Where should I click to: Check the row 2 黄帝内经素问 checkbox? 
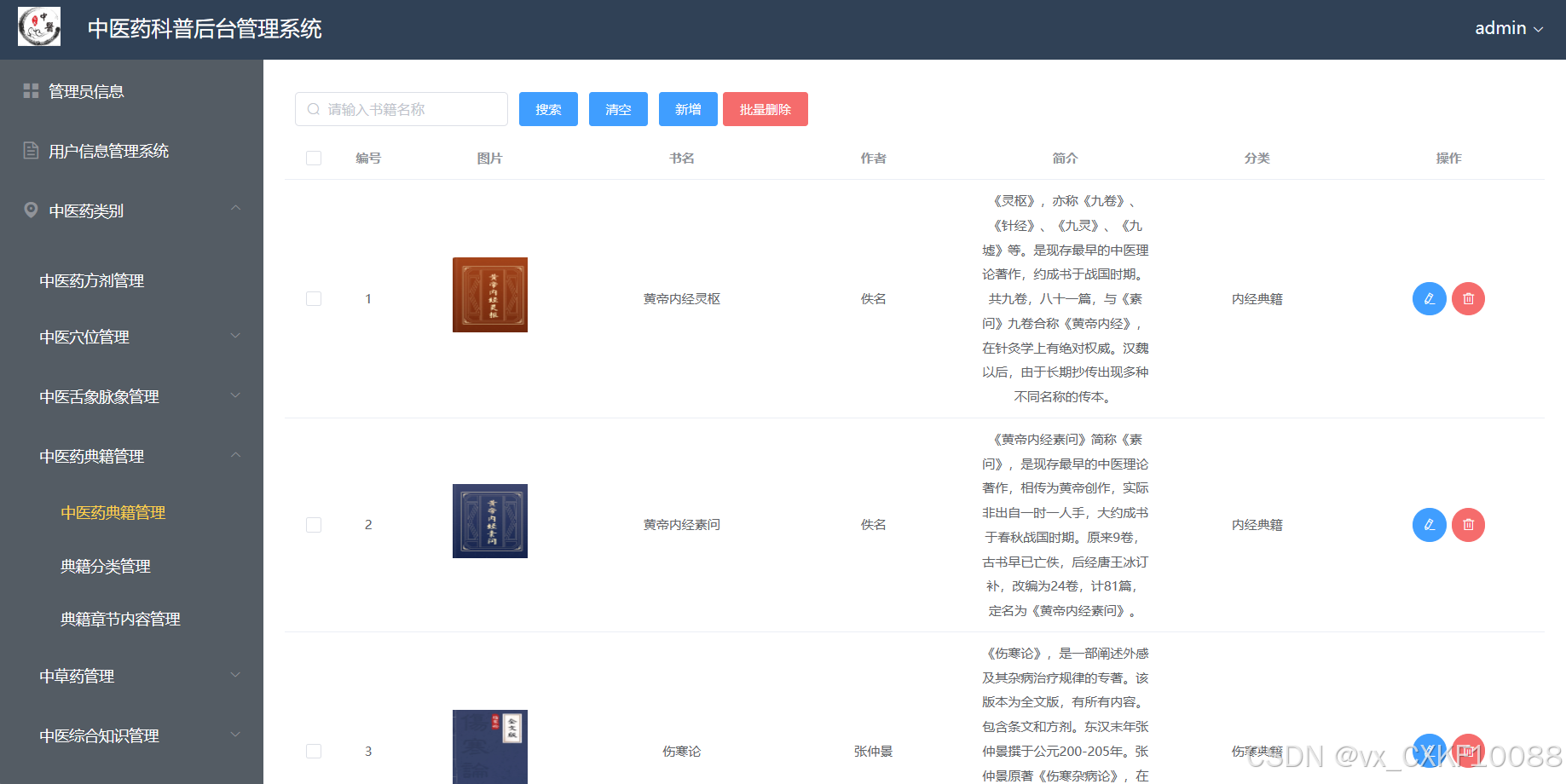314,525
